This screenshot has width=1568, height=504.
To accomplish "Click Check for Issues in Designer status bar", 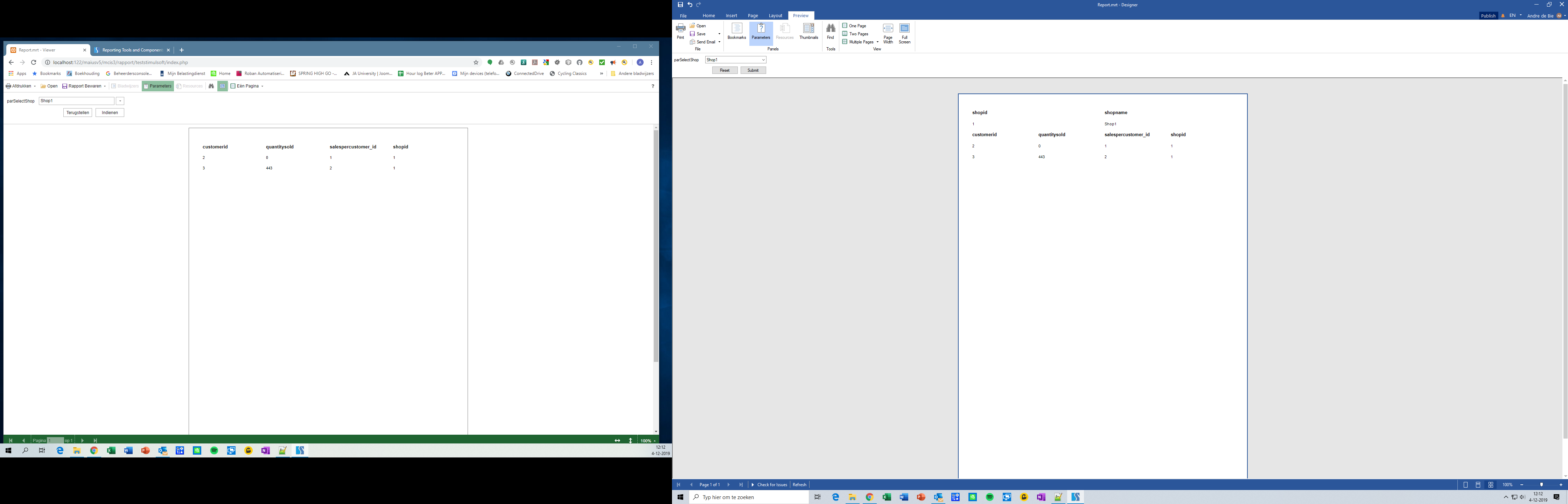I will pos(769,484).
